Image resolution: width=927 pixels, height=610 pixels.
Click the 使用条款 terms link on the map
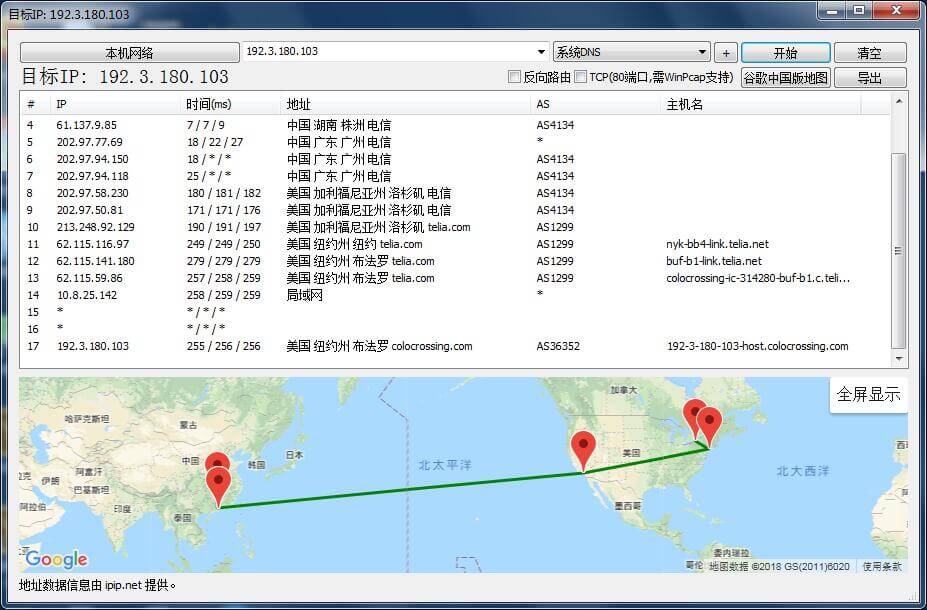pyautogui.click(x=884, y=566)
